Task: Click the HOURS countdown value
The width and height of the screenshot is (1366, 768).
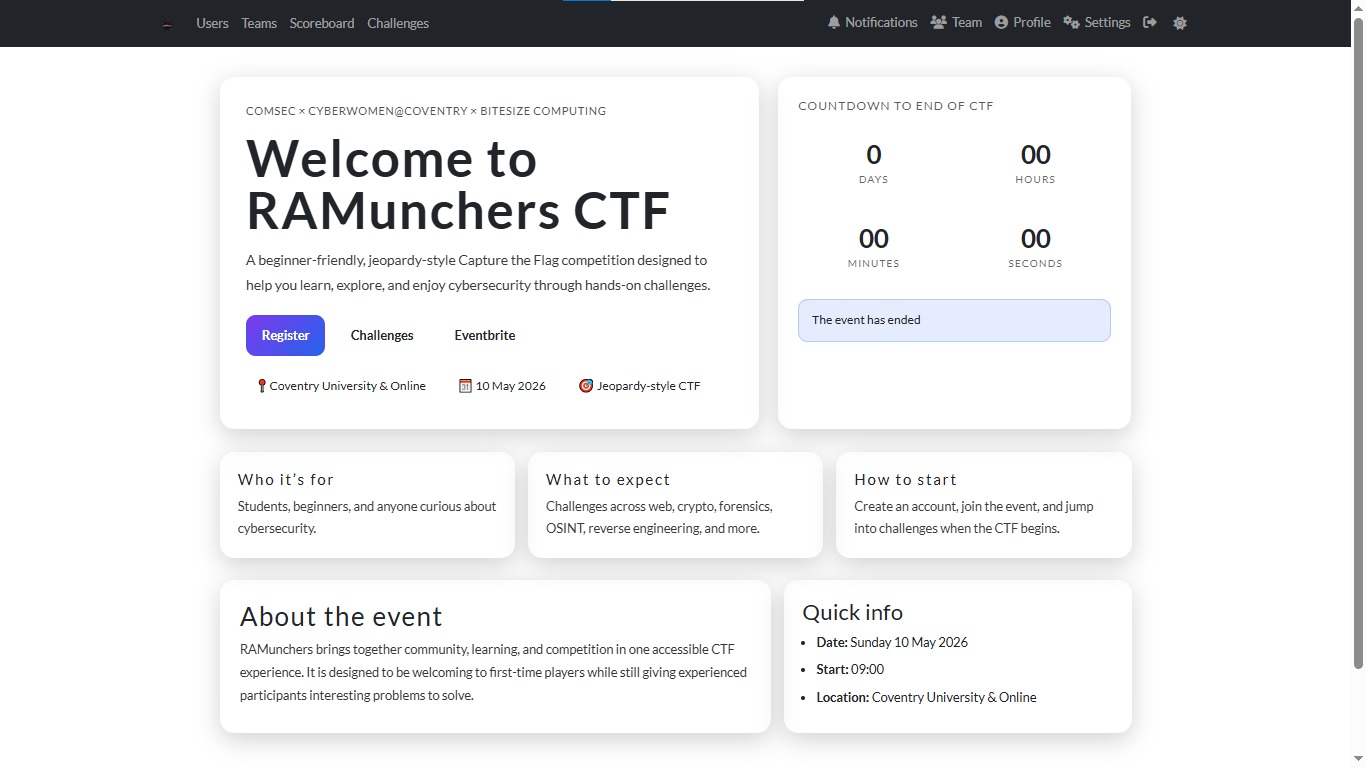Action: 1035,155
